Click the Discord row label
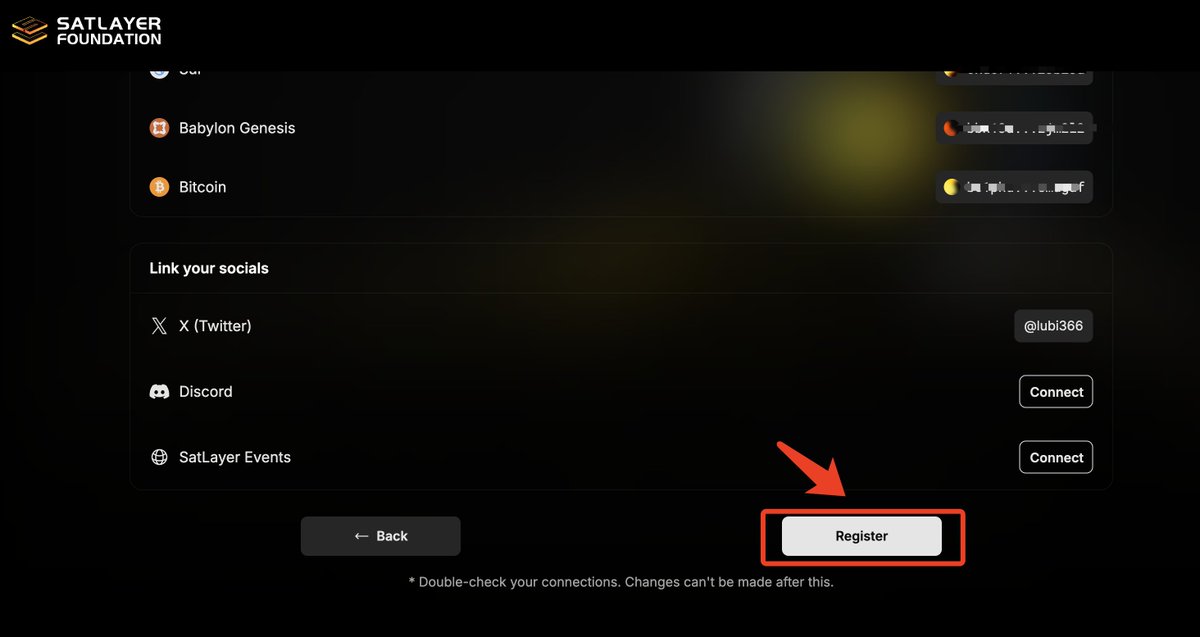This screenshot has width=1200, height=637. (x=206, y=392)
